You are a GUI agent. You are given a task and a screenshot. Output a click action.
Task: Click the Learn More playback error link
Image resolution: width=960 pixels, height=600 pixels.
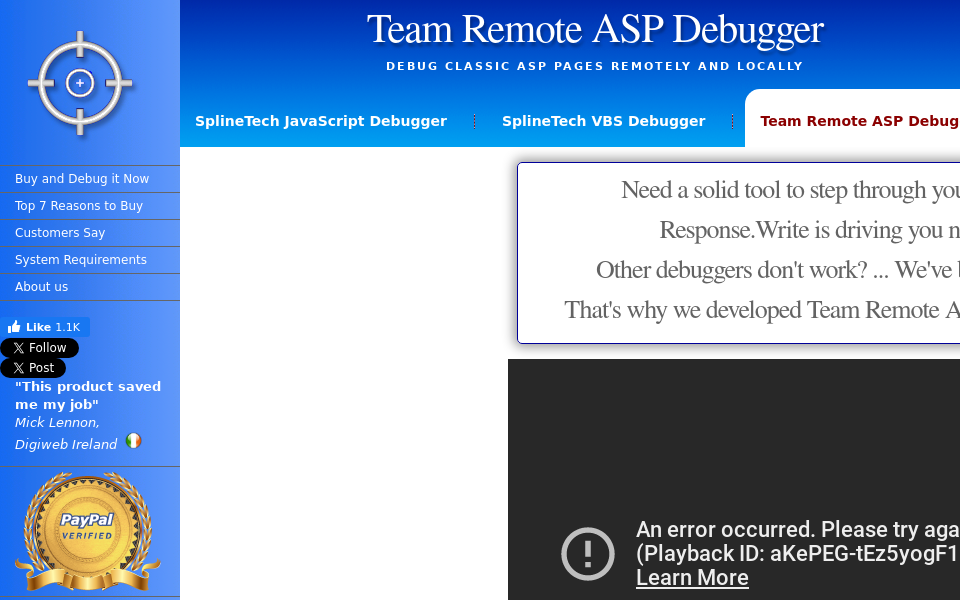692,578
